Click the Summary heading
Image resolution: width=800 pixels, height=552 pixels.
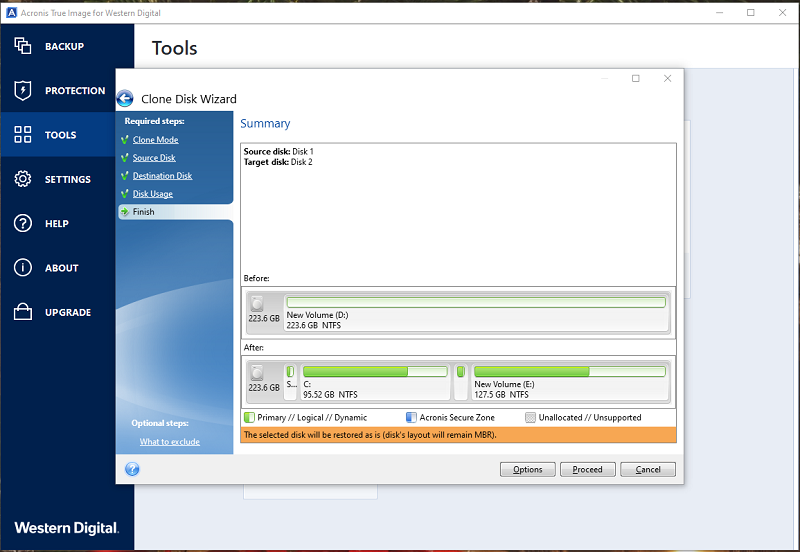[x=265, y=124]
